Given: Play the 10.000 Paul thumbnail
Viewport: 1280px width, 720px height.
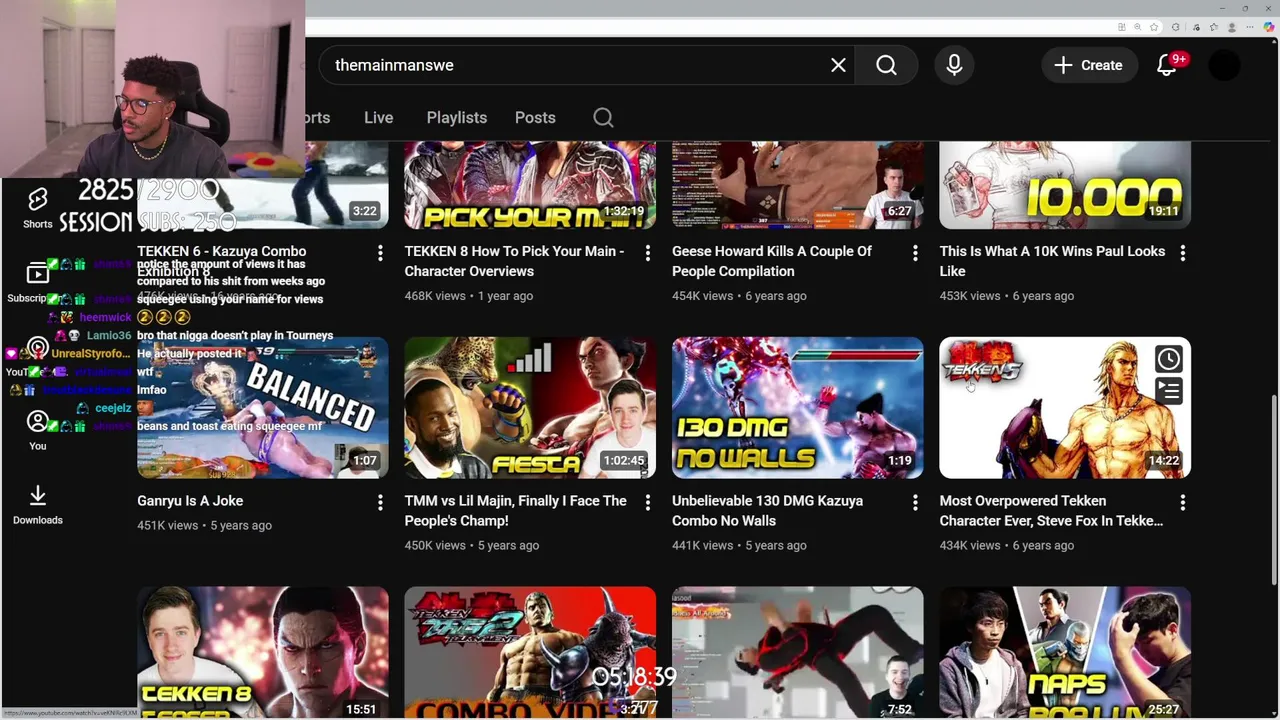Looking at the screenshot, I should pos(1065,185).
